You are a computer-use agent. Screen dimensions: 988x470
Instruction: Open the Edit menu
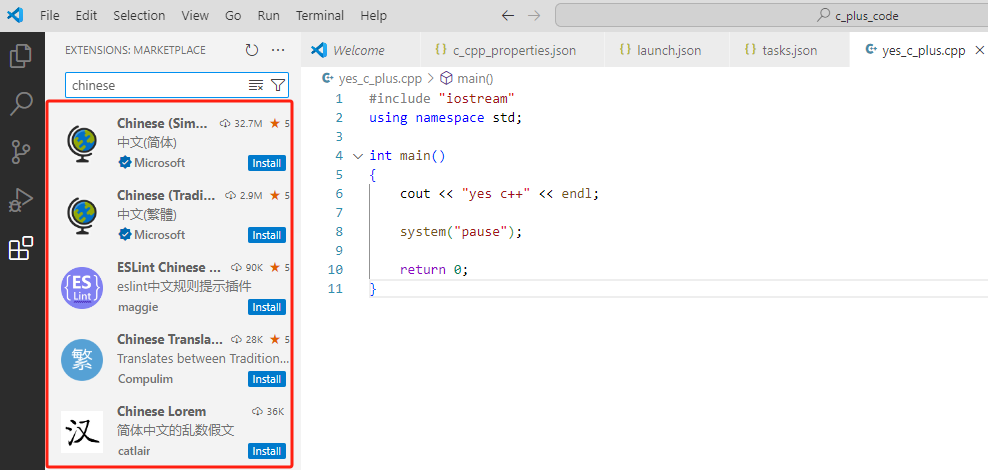click(x=86, y=16)
